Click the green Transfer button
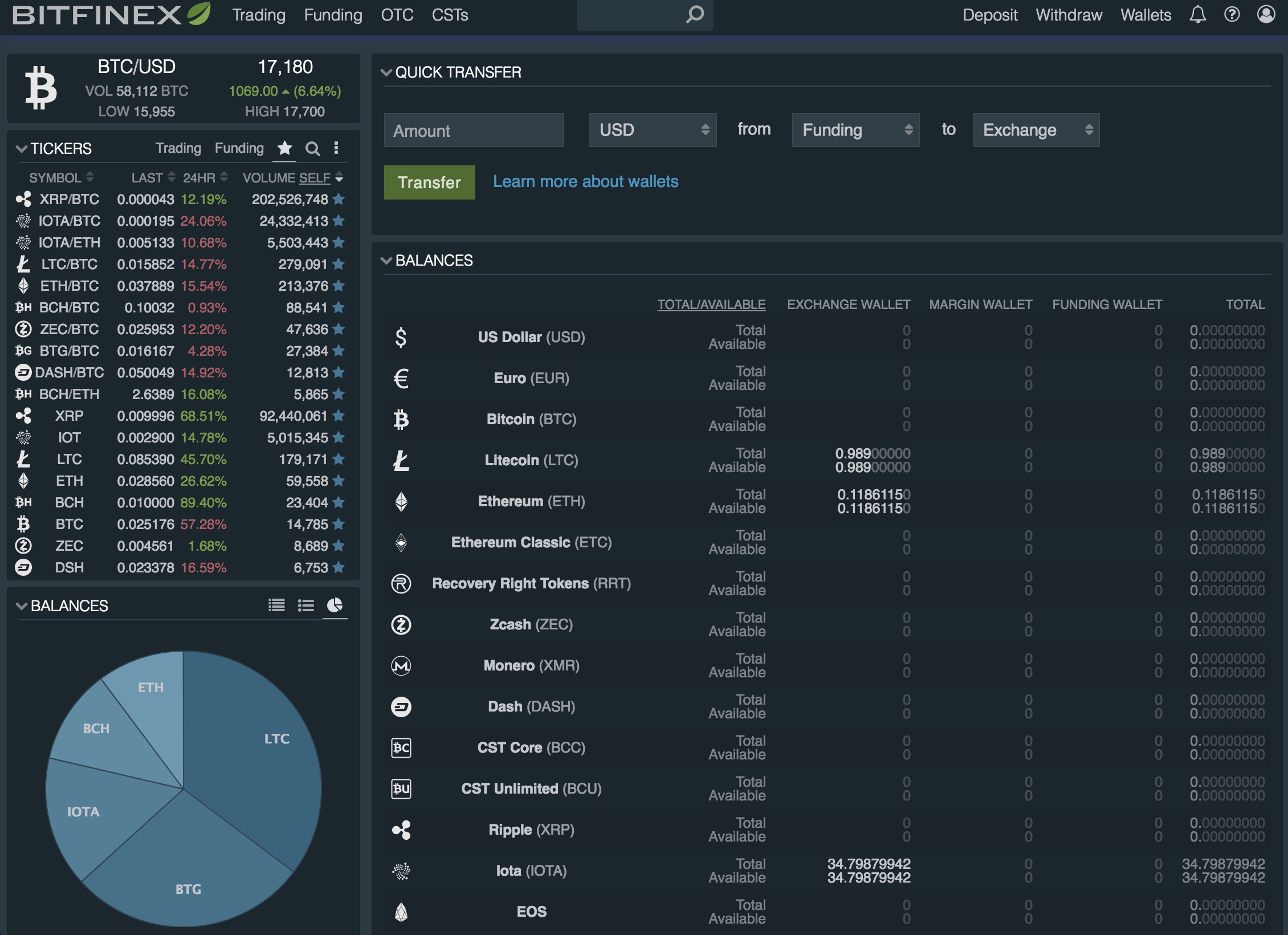 click(x=429, y=182)
